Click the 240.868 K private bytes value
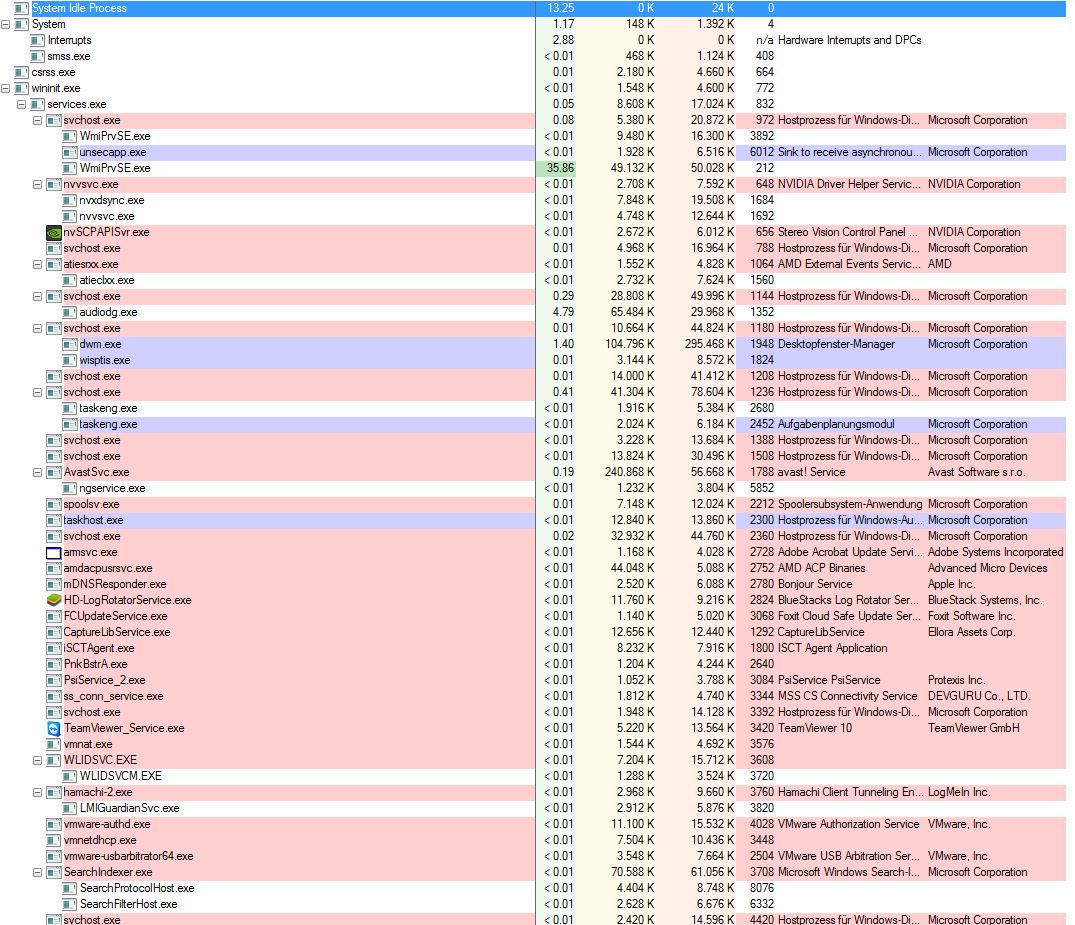 tap(629, 472)
